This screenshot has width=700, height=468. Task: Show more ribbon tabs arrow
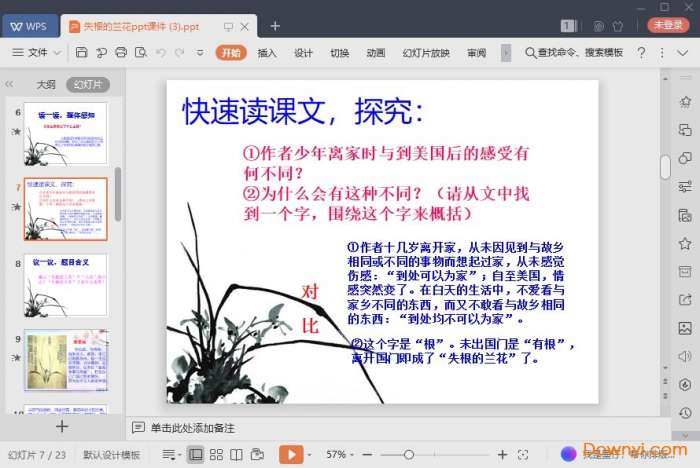pyautogui.click(x=506, y=53)
